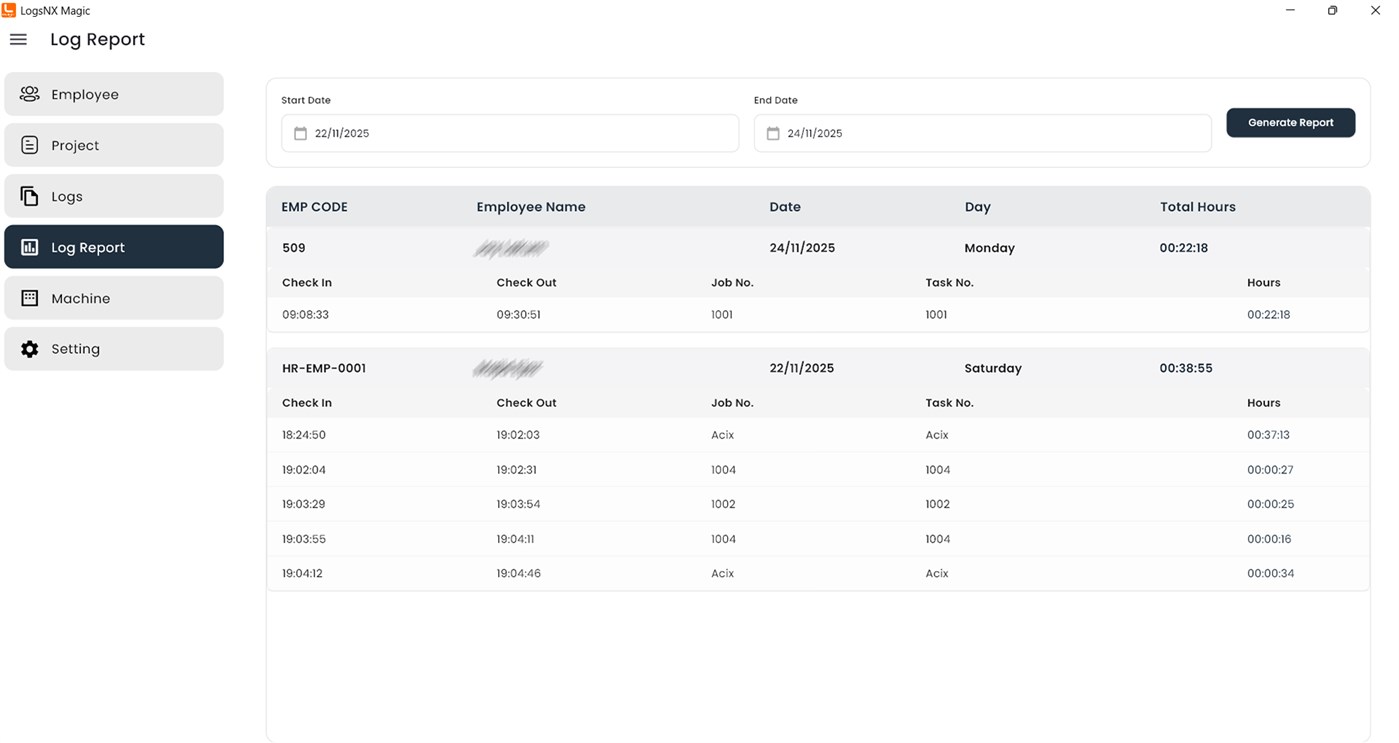The width and height of the screenshot is (1399, 743).
Task: Open the hamburger navigation menu
Action: tap(18, 40)
